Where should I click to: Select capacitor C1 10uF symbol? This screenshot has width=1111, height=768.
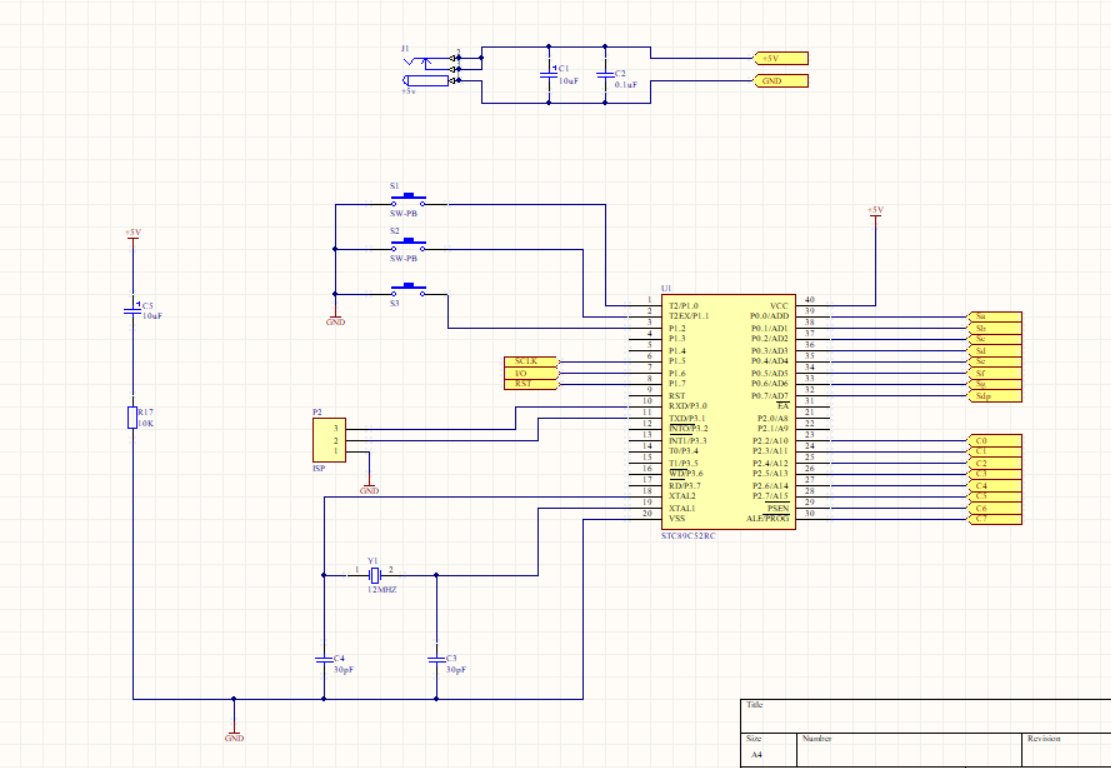[x=548, y=74]
